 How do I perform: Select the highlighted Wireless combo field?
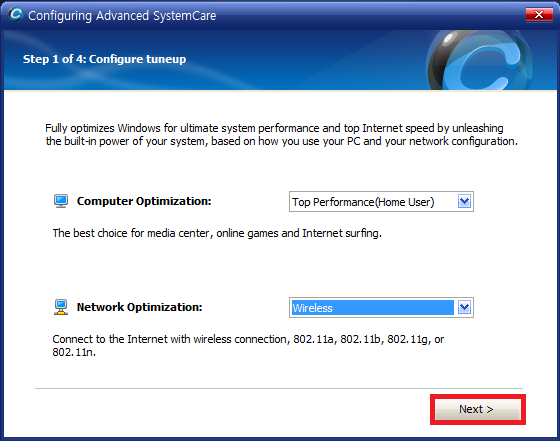[381, 307]
